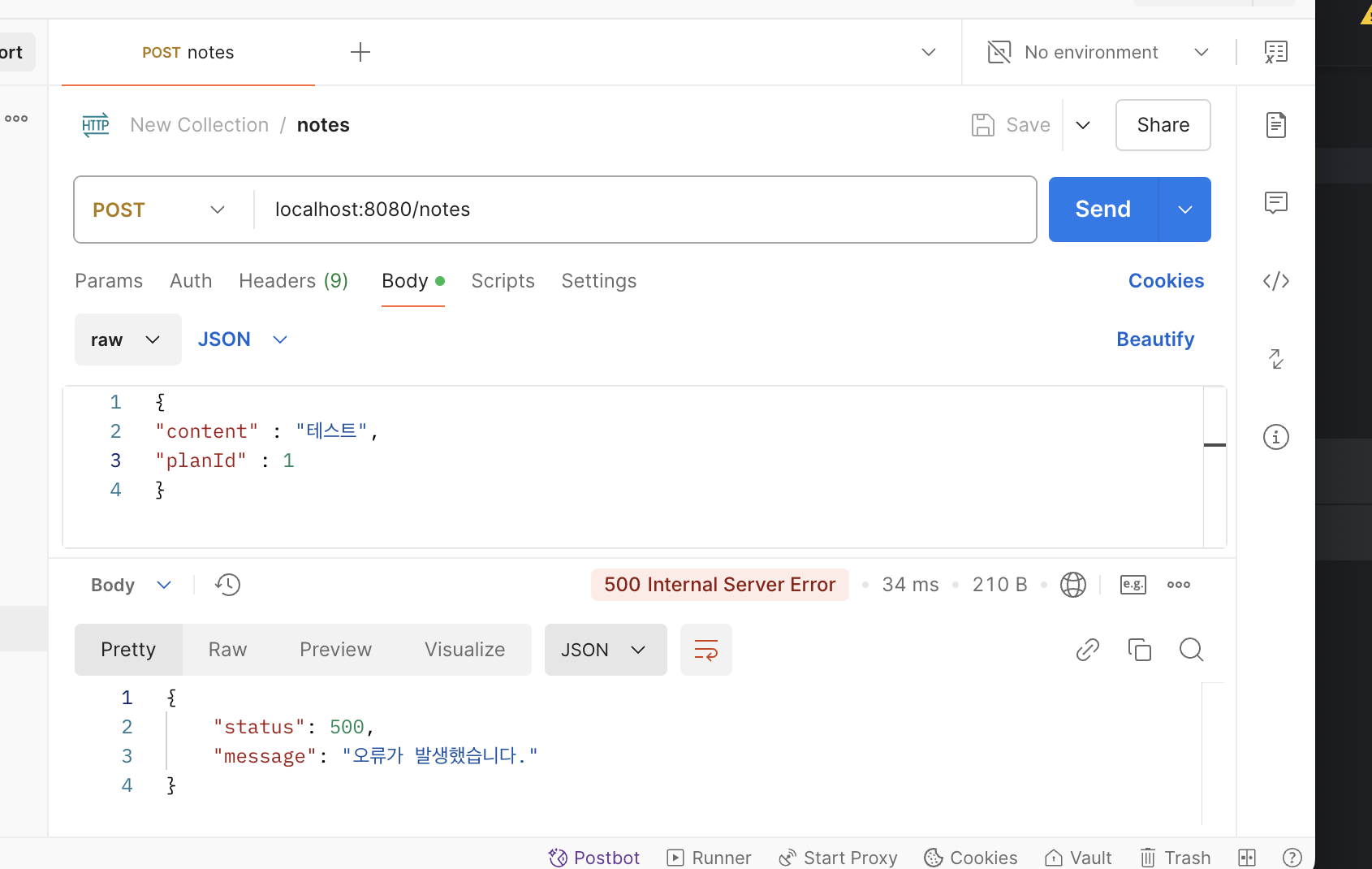Search response body with magnifier icon
Screen dimensions: 1372x869
[x=1192, y=650]
